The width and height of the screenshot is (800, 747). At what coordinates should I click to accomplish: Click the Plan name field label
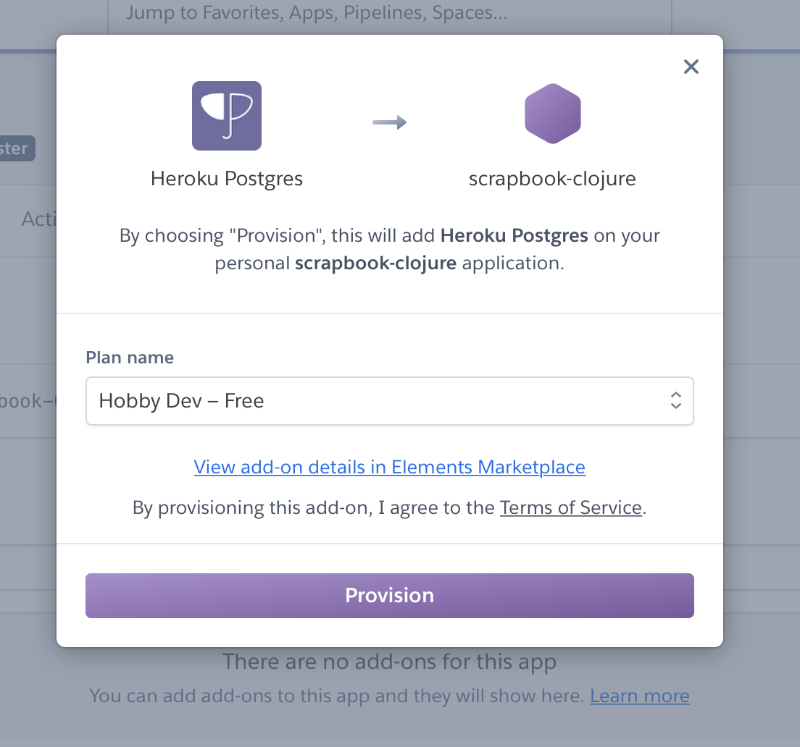point(130,358)
